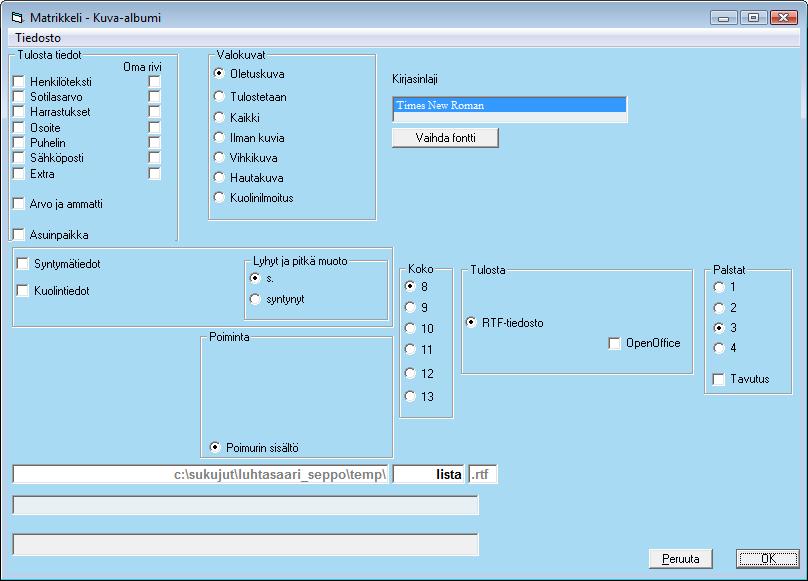This screenshot has width=808, height=581.
Task: Select Kaikki under Valokuvat
Action: pos(219,118)
